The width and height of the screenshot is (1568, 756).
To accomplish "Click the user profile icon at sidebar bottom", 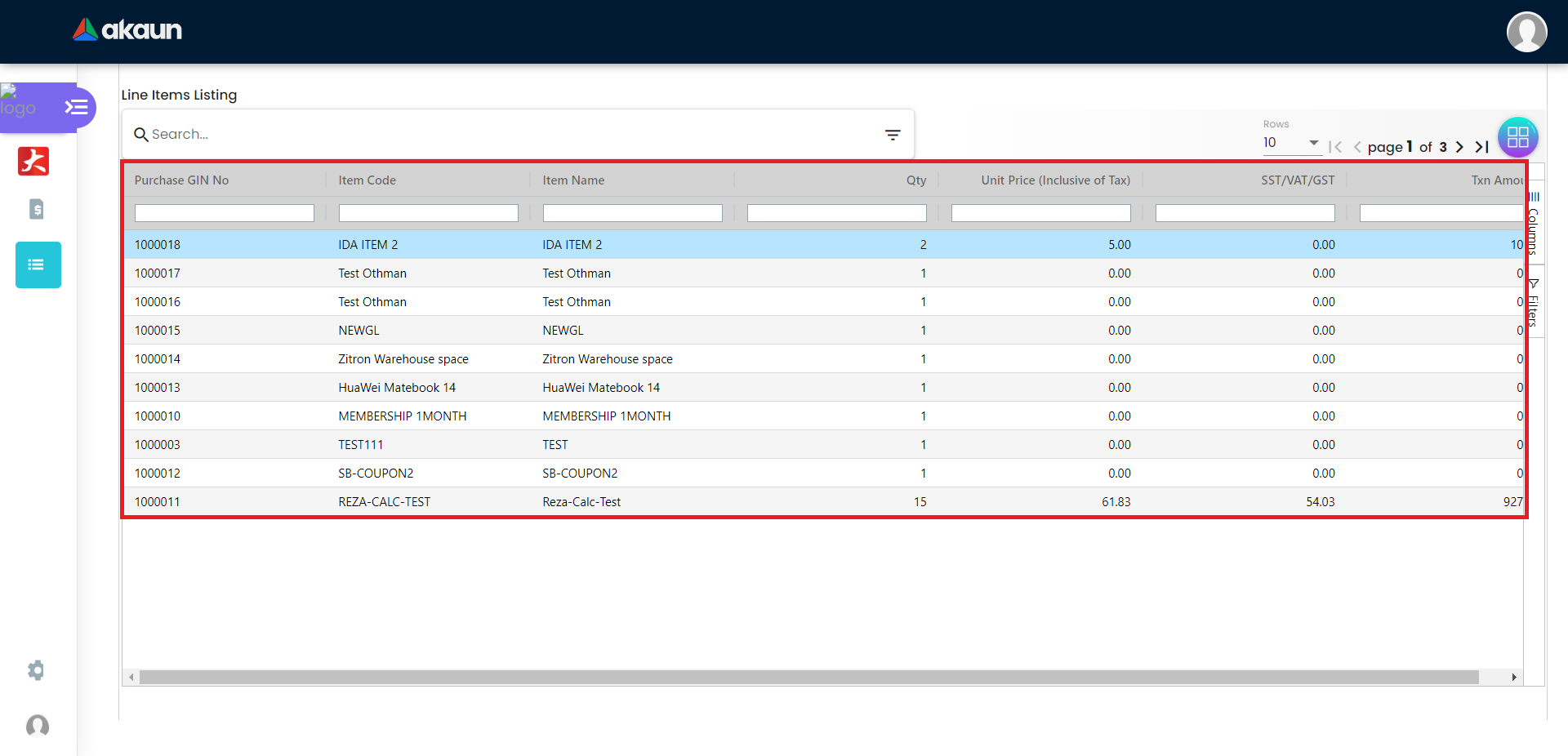I will click(x=38, y=726).
